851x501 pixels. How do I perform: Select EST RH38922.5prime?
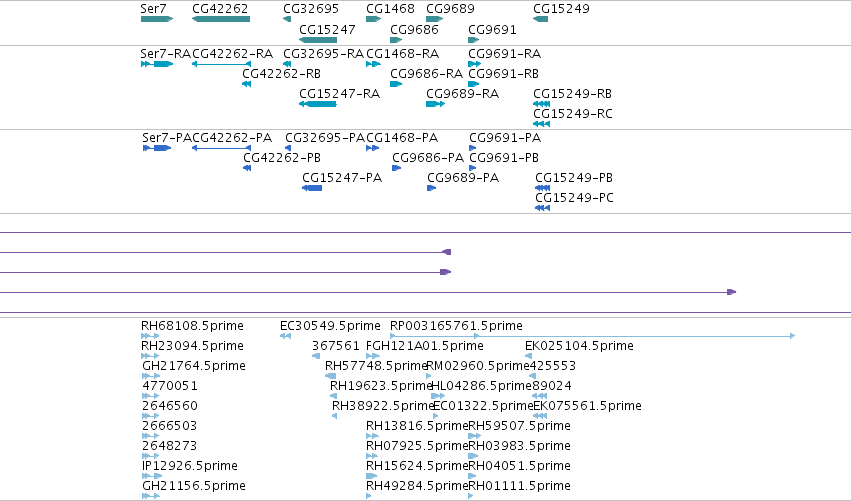pyautogui.click(x=334, y=416)
